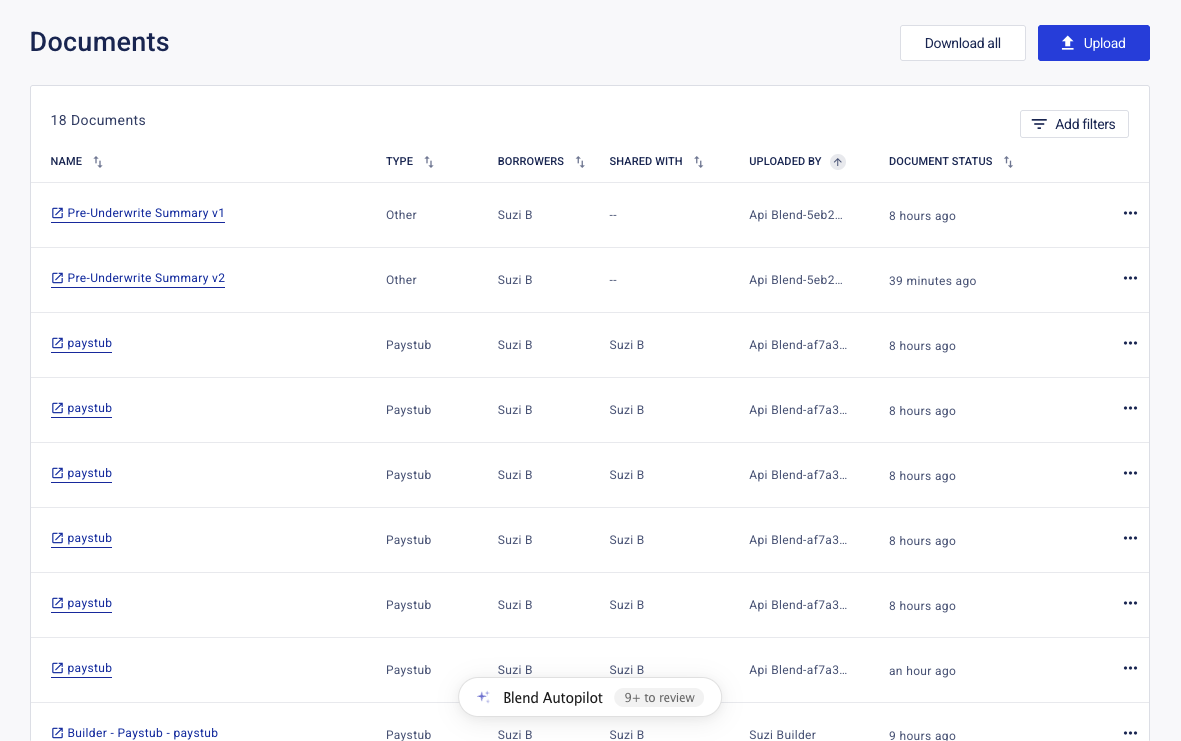Toggle Uploaded By ascending sort arrow
The image size is (1181, 741).
point(838,162)
